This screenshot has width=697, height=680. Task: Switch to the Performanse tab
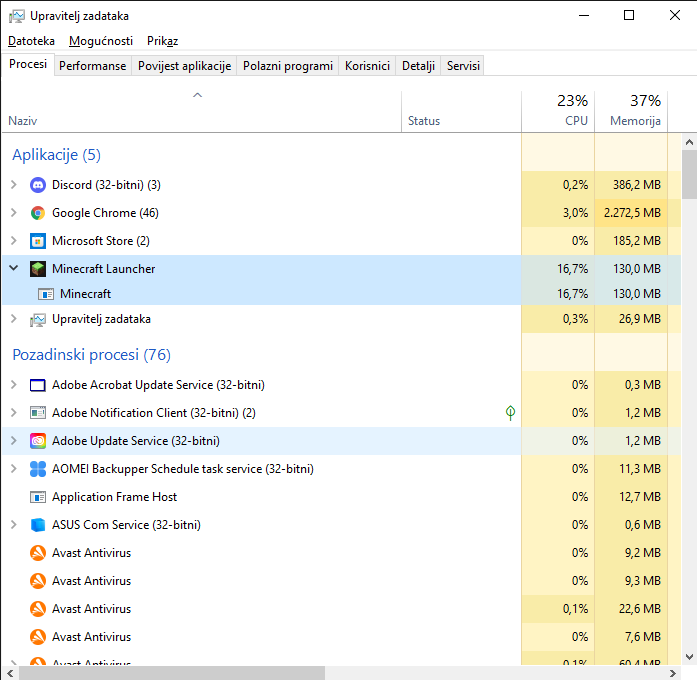92,66
